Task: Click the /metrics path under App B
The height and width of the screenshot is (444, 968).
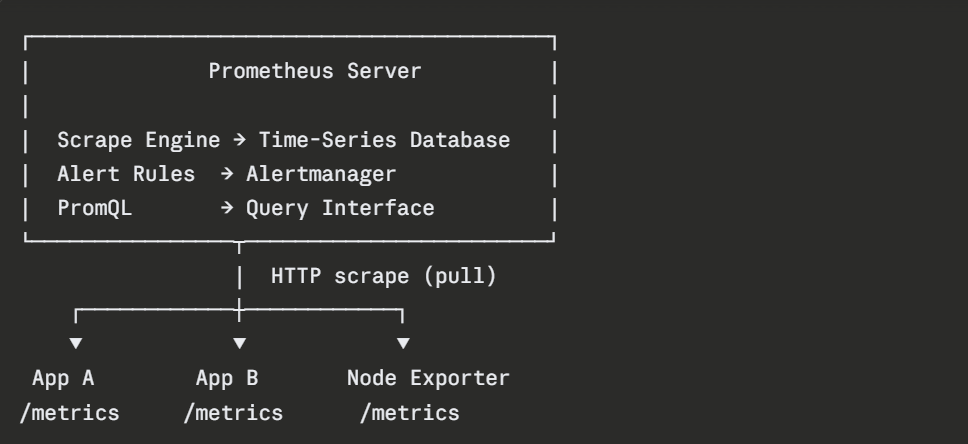Action: click(x=233, y=413)
